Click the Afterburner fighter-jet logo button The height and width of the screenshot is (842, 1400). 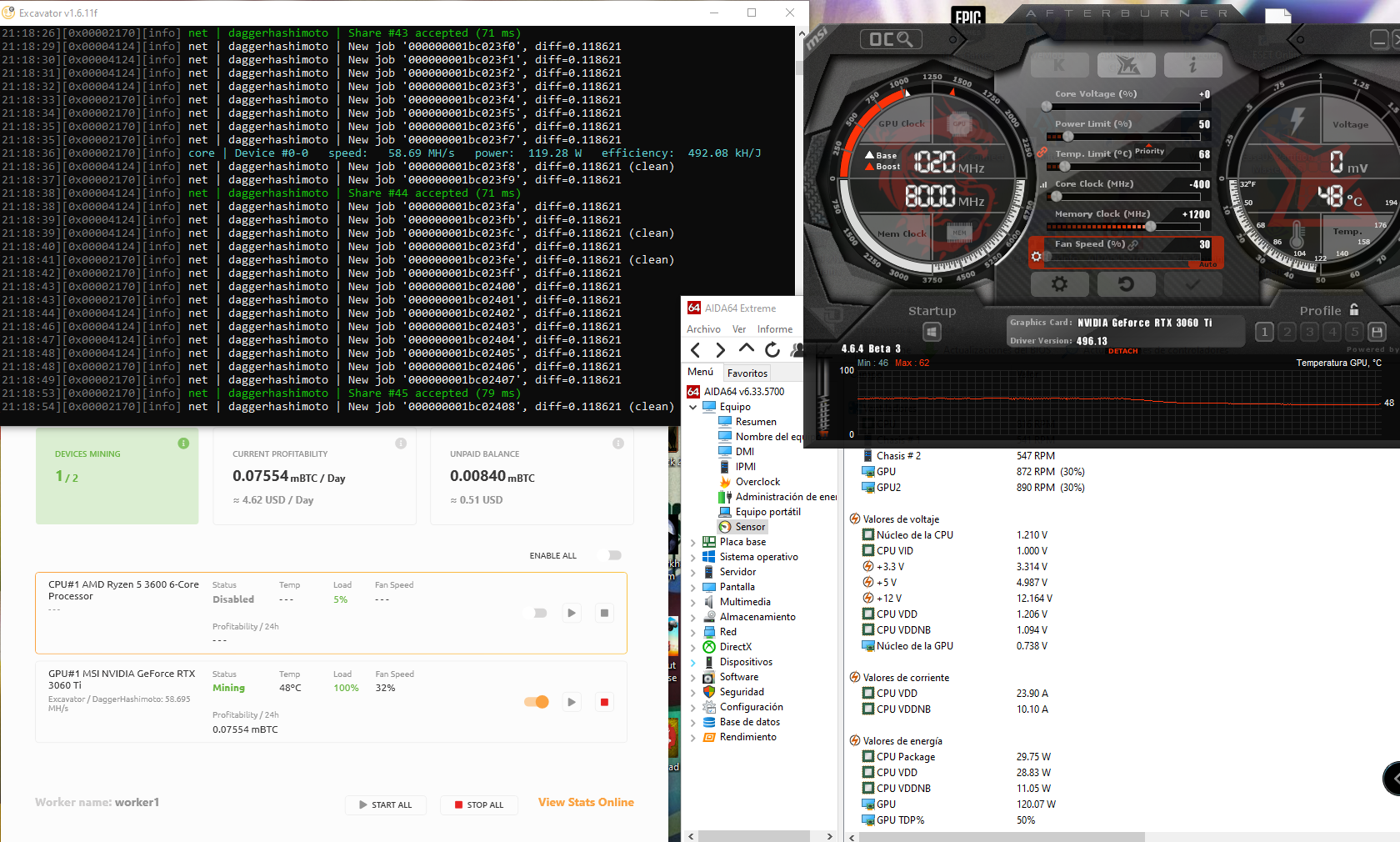tap(1126, 65)
